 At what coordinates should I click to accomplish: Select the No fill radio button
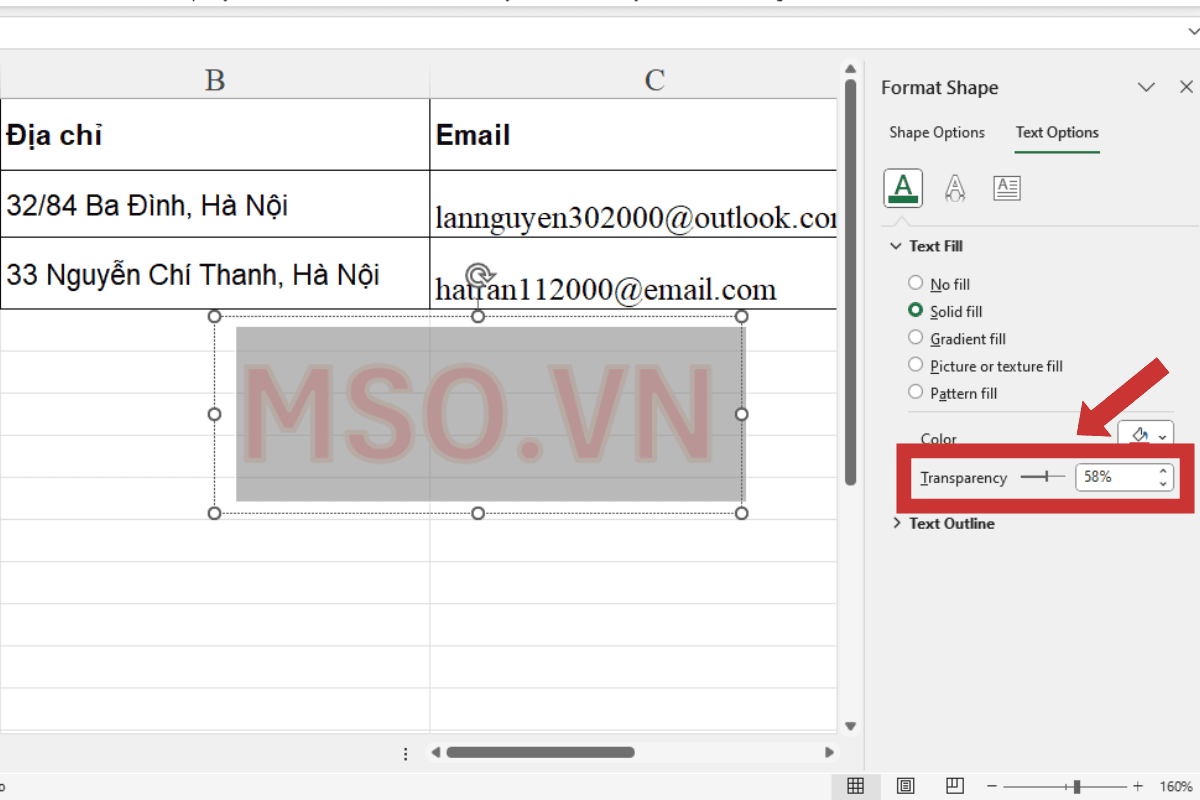916,283
